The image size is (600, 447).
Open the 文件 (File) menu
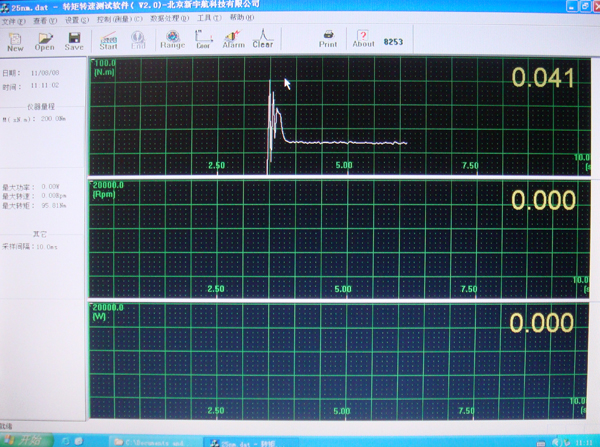click(13, 19)
